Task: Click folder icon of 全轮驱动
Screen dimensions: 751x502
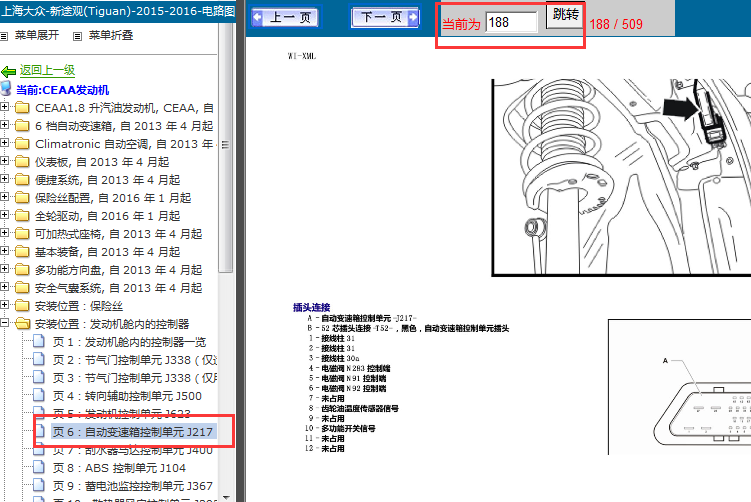Action: (x=22, y=216)
